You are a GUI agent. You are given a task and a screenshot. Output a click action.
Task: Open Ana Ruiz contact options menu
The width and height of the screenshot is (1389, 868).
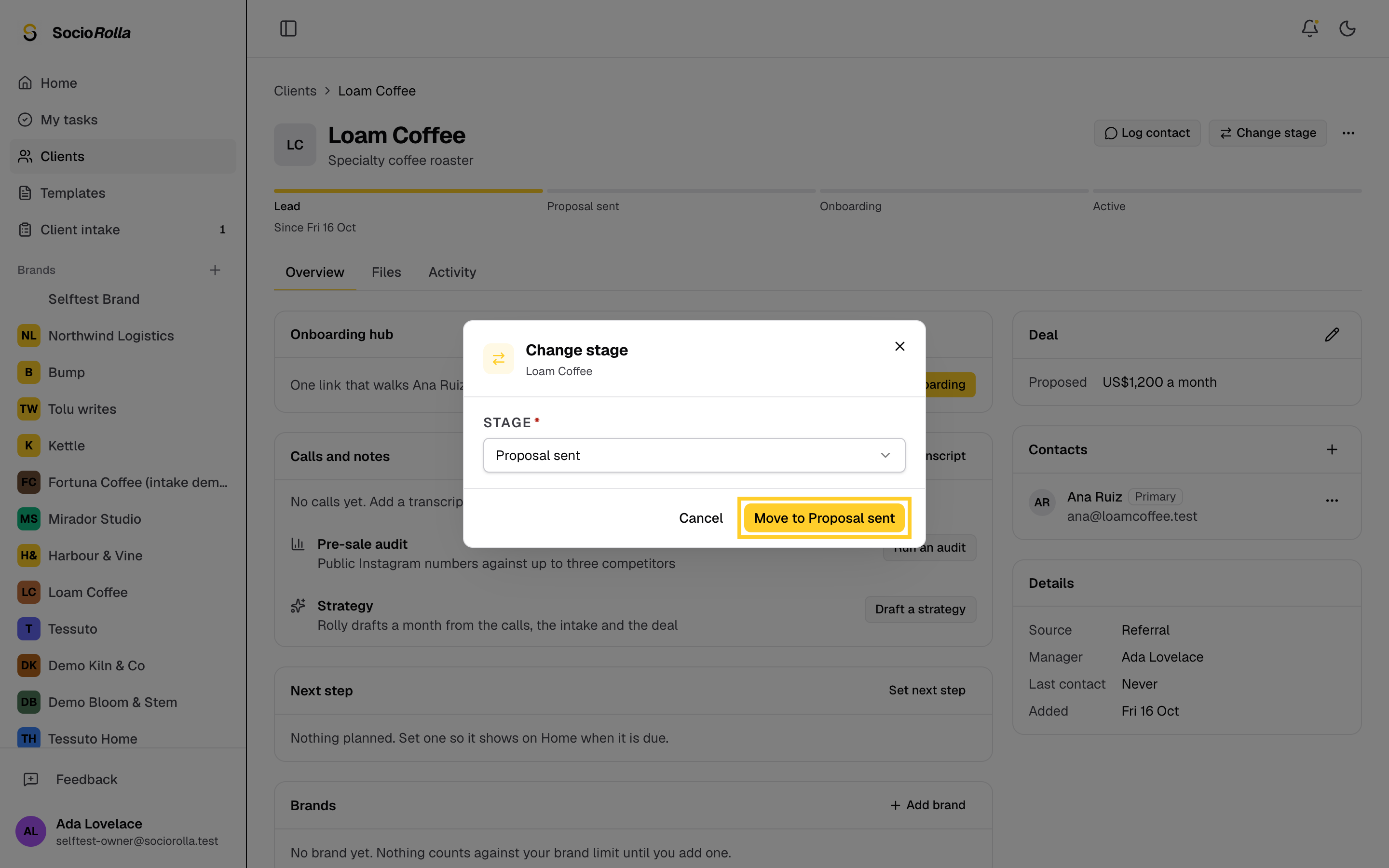click(x=1332, y=501)
